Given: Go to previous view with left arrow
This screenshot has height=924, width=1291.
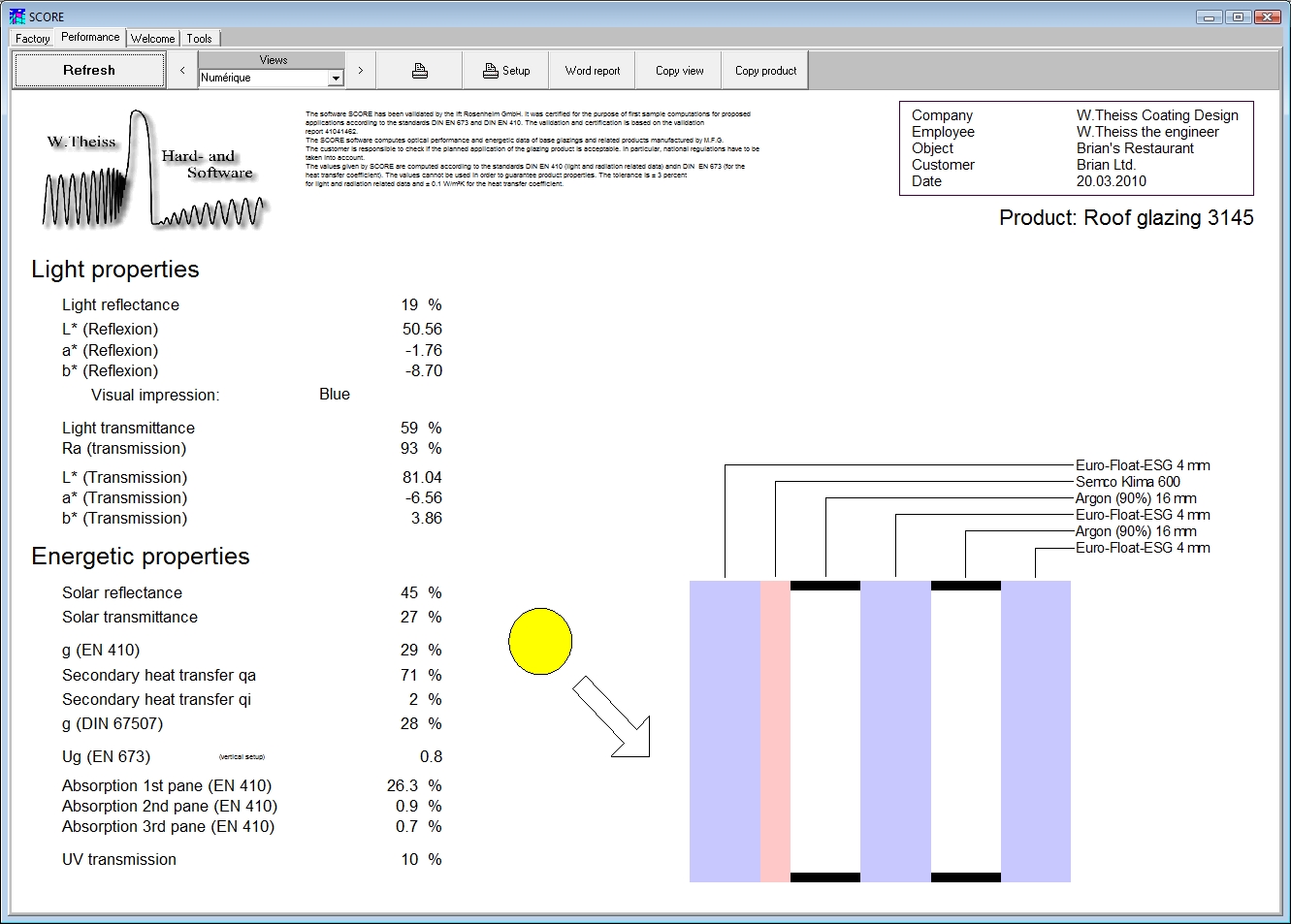Looking at the screenshot, I should (182, 71).
